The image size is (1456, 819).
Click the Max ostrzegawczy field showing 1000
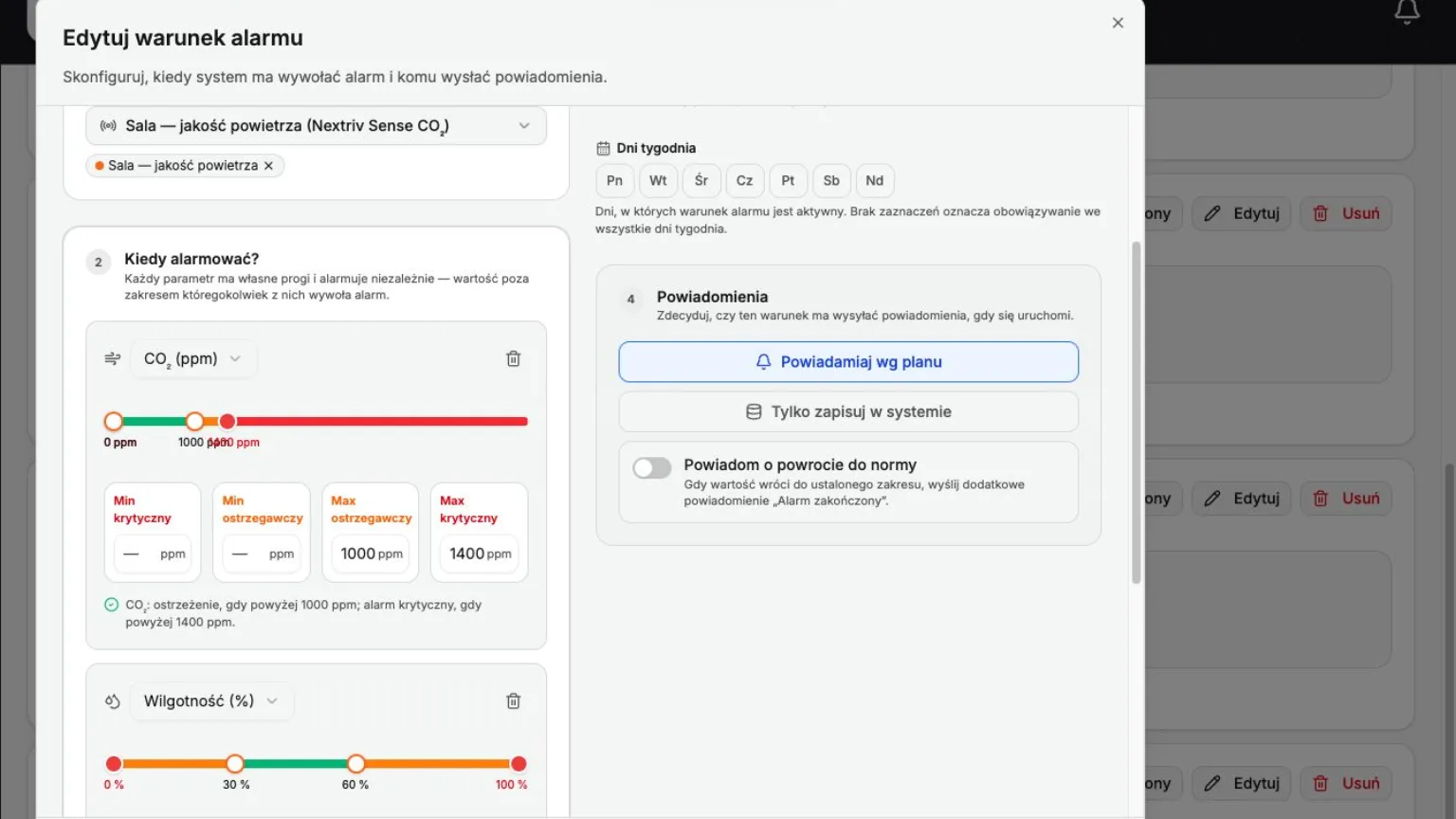pos(371,554)
